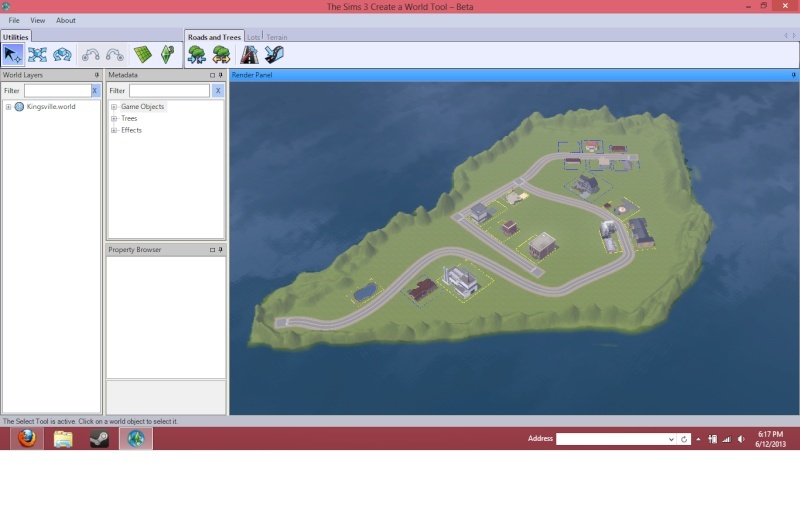The image size is (800, 527).
Task: Select the Move Trees tool with yellow arrows
Action: 221,55
